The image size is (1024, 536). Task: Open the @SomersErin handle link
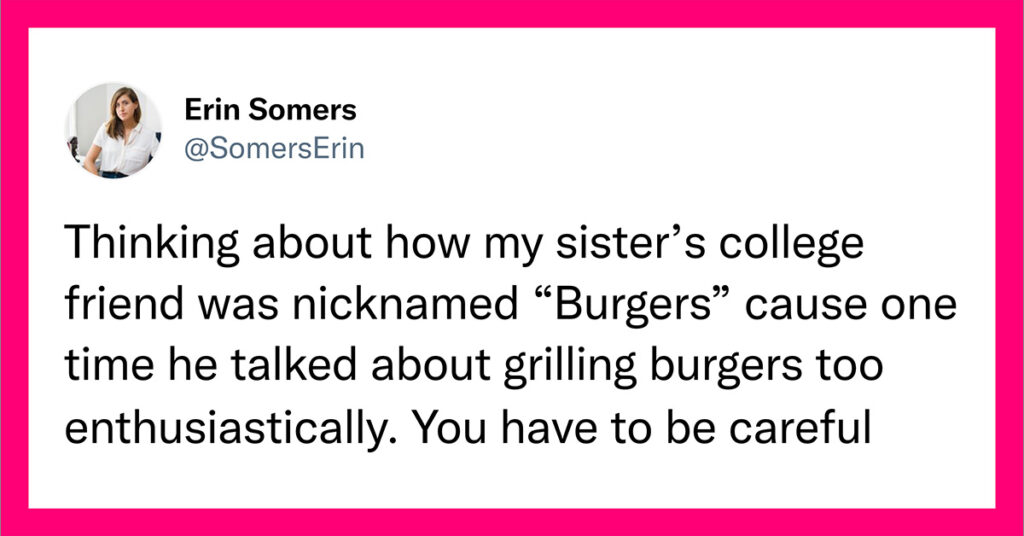click(274, 149)
